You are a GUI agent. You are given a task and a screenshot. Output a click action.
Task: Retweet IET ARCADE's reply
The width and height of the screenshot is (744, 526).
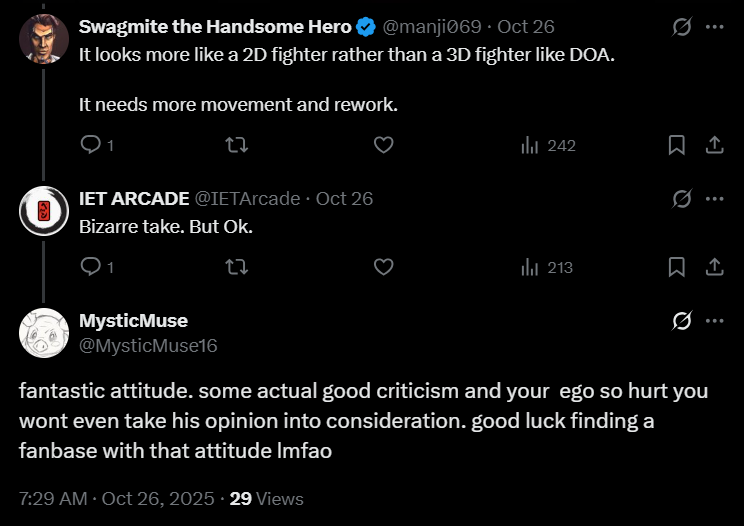tap(237, 267)
